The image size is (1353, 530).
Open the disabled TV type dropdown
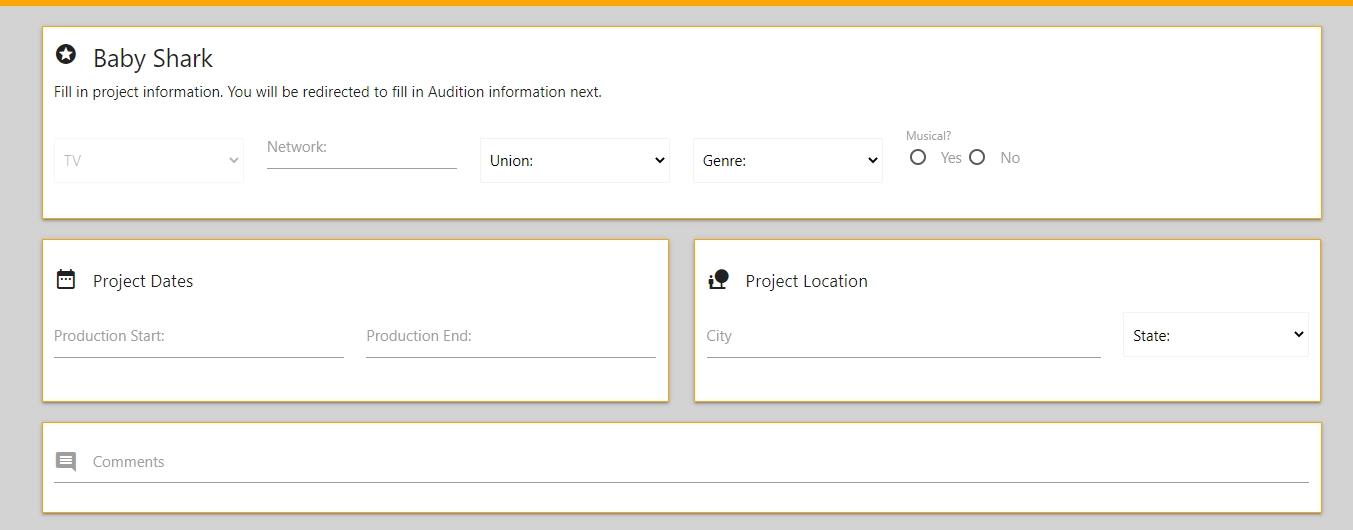(x=149, y=160)
